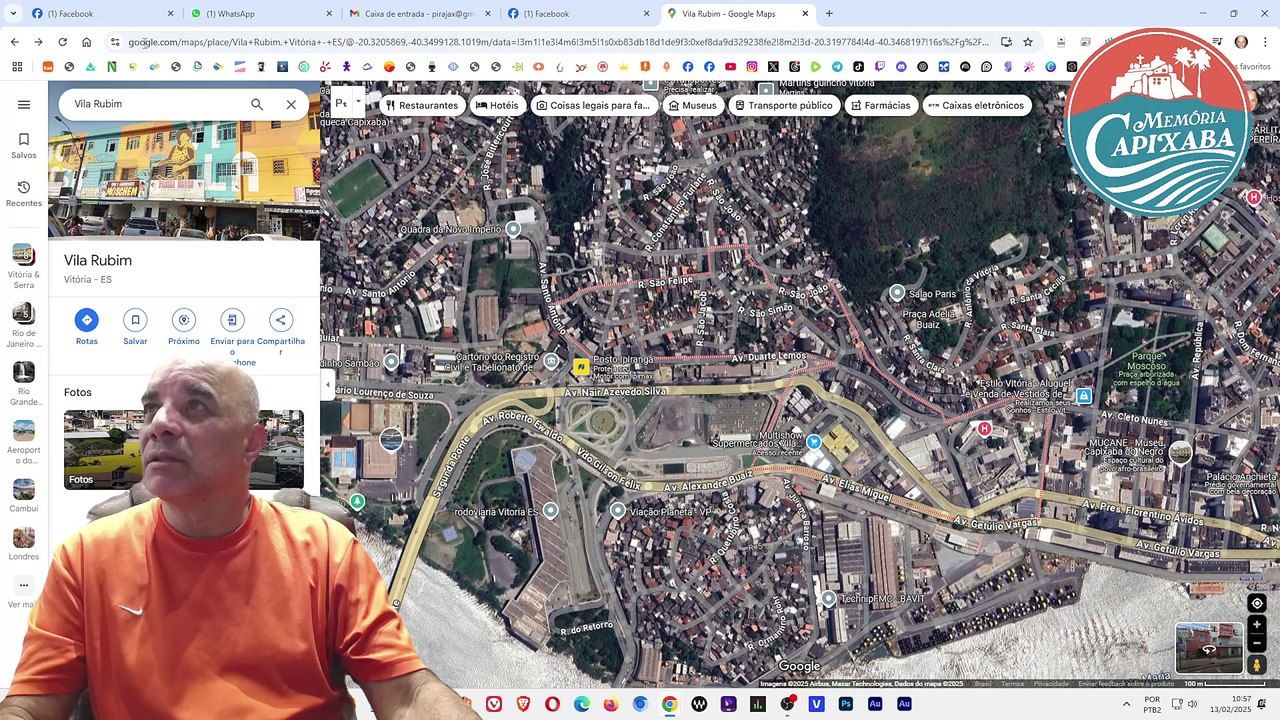
Task: Show more recents via three dots
Action: (24, 585)
